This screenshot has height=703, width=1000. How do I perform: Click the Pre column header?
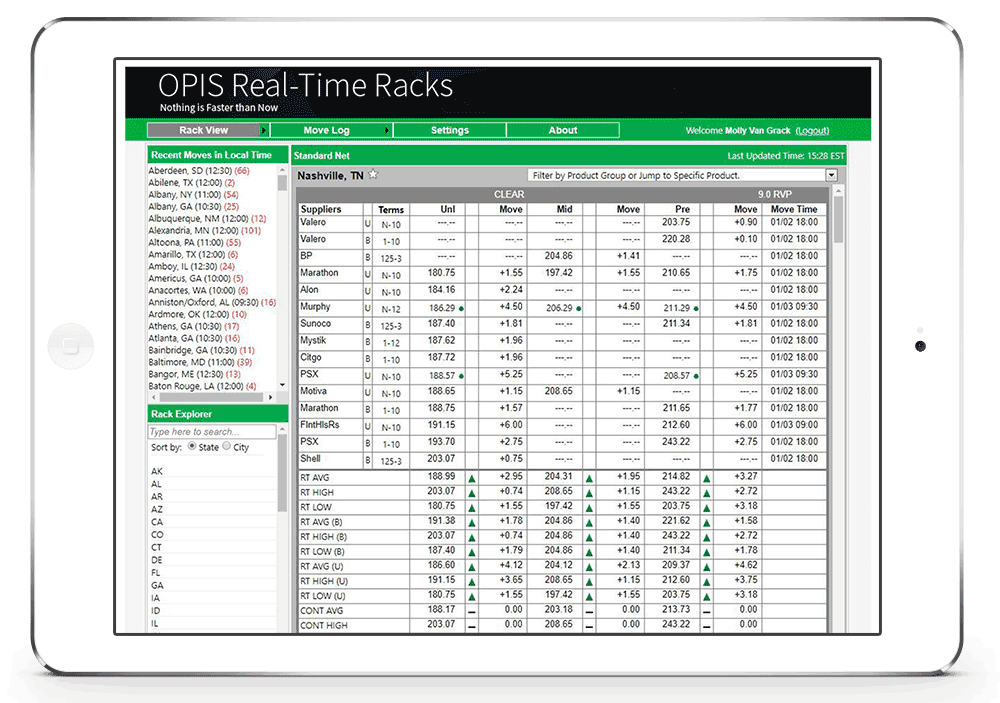tap(682, 209)
